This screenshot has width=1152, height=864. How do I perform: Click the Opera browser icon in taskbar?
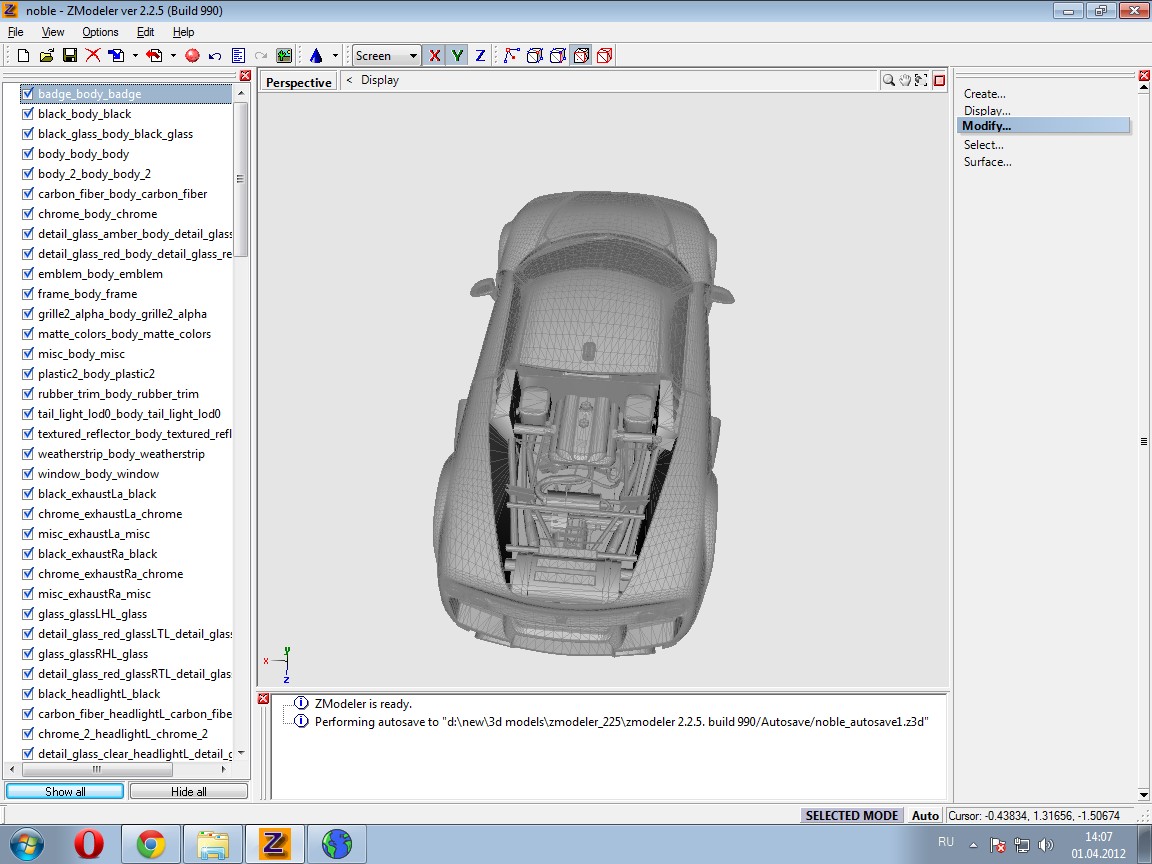click(x=88, y=844)
